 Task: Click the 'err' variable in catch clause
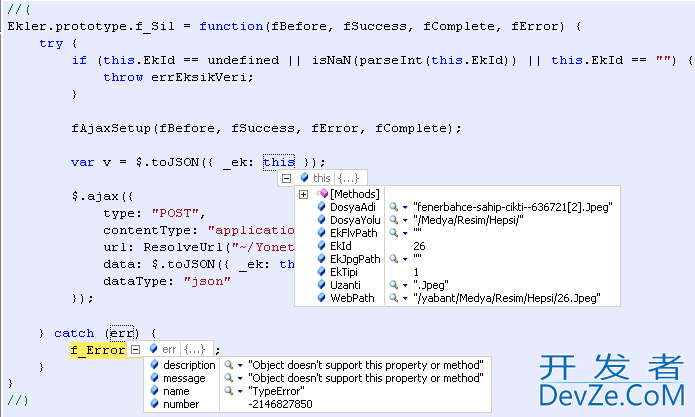[x=122, y=333]
